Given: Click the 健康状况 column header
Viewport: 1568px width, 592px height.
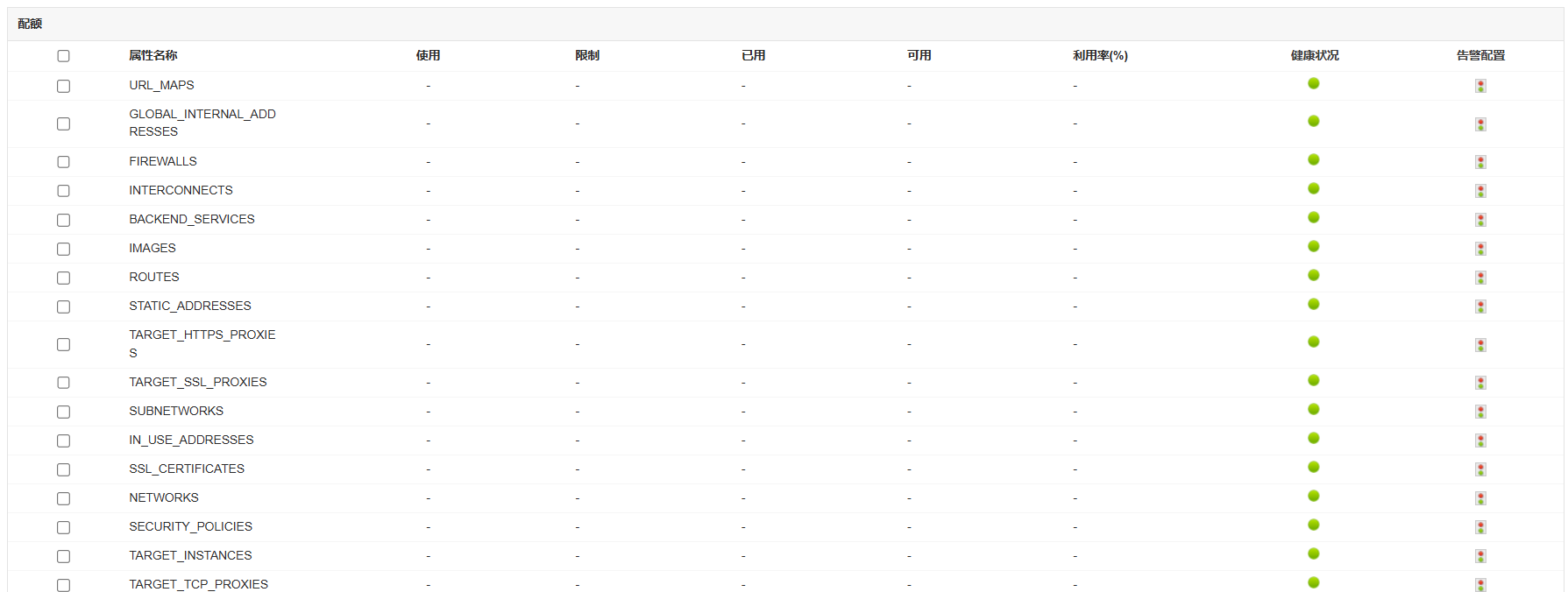Looking at the screenshot, I should point(1314,55).
